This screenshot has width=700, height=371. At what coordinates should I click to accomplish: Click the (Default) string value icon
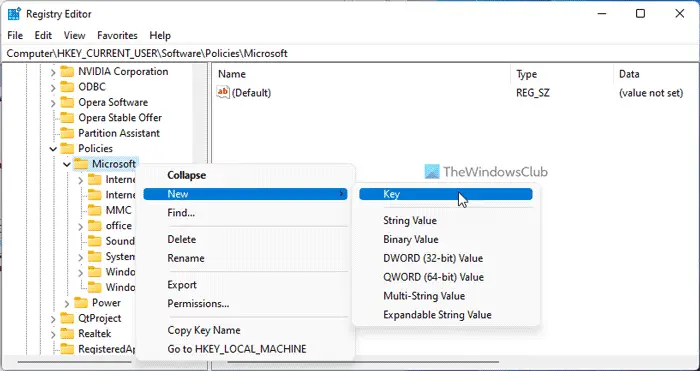pyautogui.click(x=223, y=92)
